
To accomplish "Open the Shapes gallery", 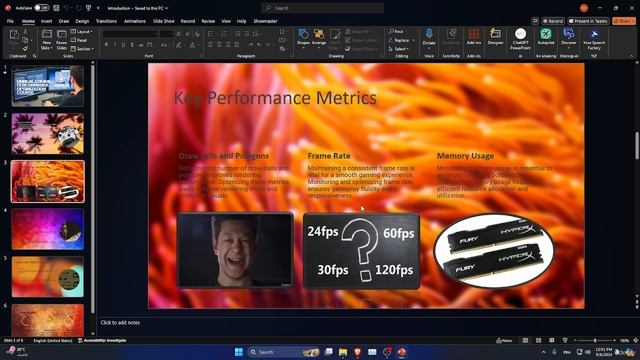I will [303, 38].
